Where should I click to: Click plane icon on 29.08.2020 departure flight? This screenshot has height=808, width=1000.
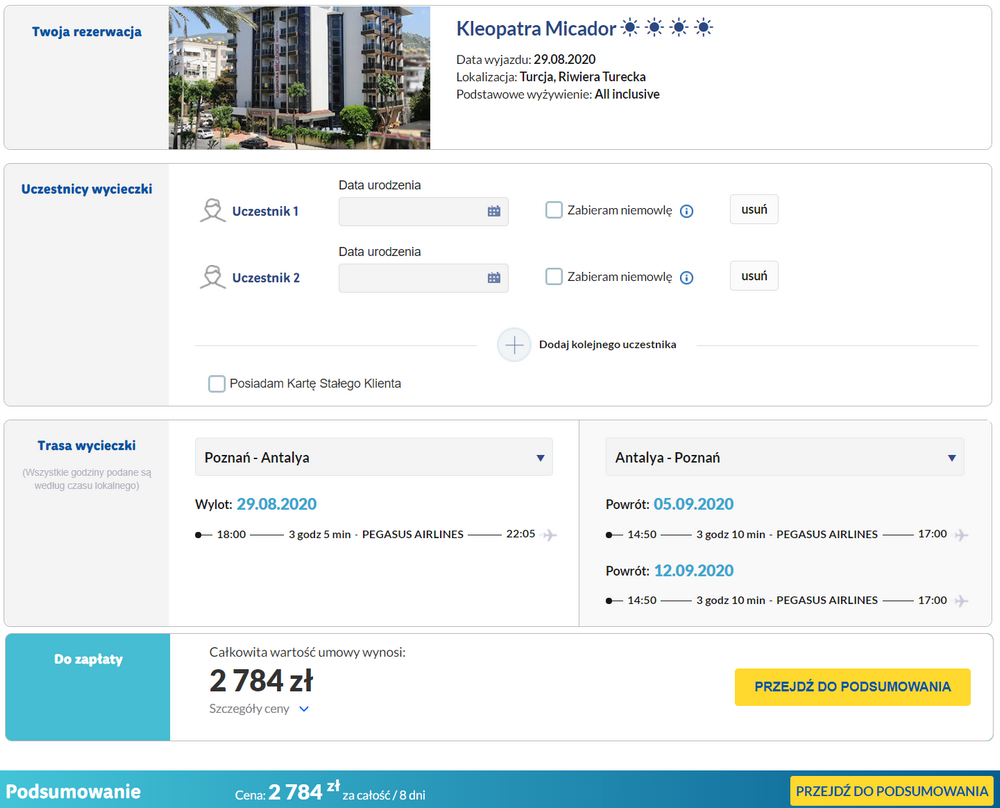click(549, 534)
